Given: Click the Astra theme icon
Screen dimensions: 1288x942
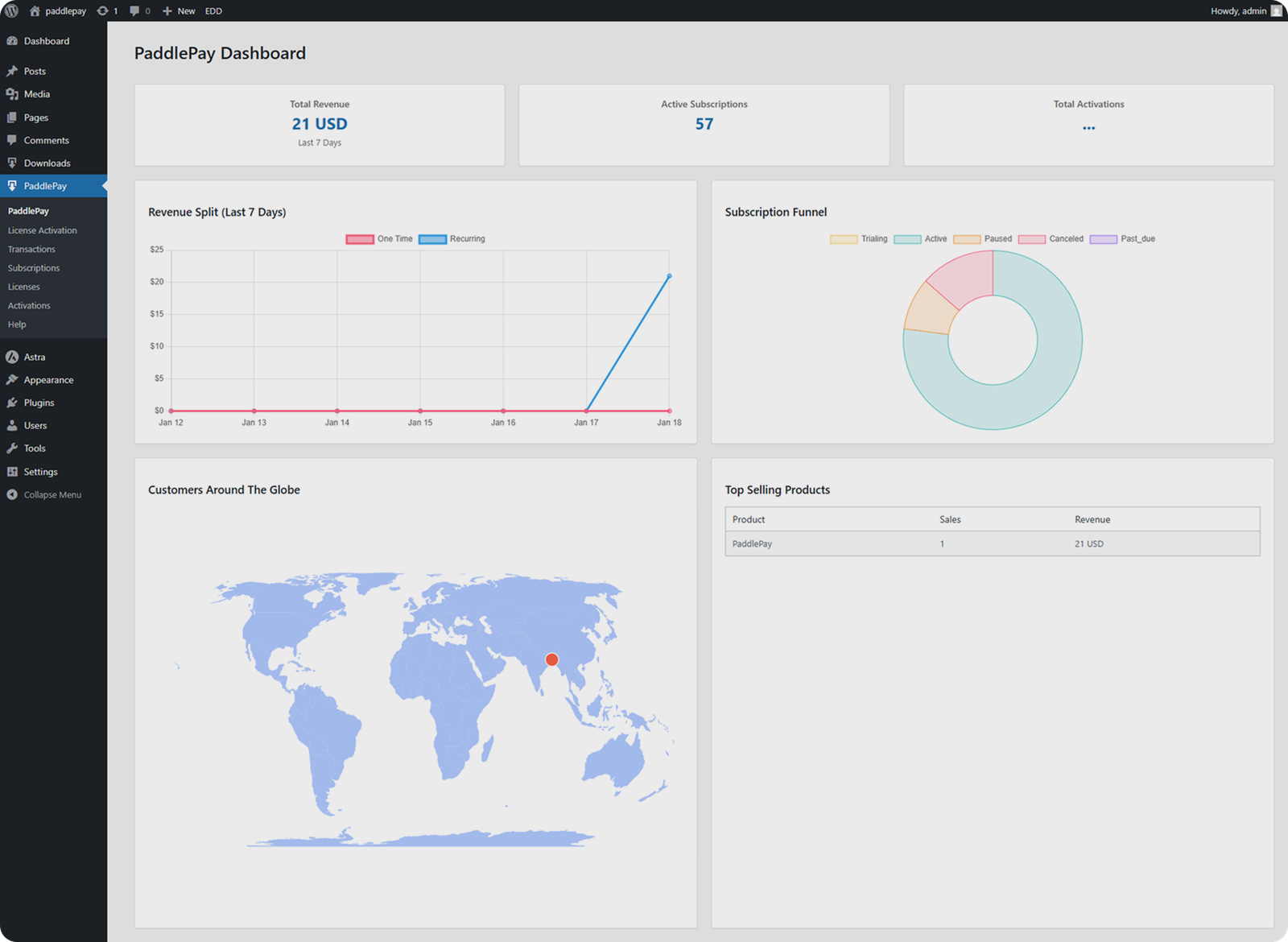Looking at the screenshot, I should pyautogui.click(x=12, y=357).
